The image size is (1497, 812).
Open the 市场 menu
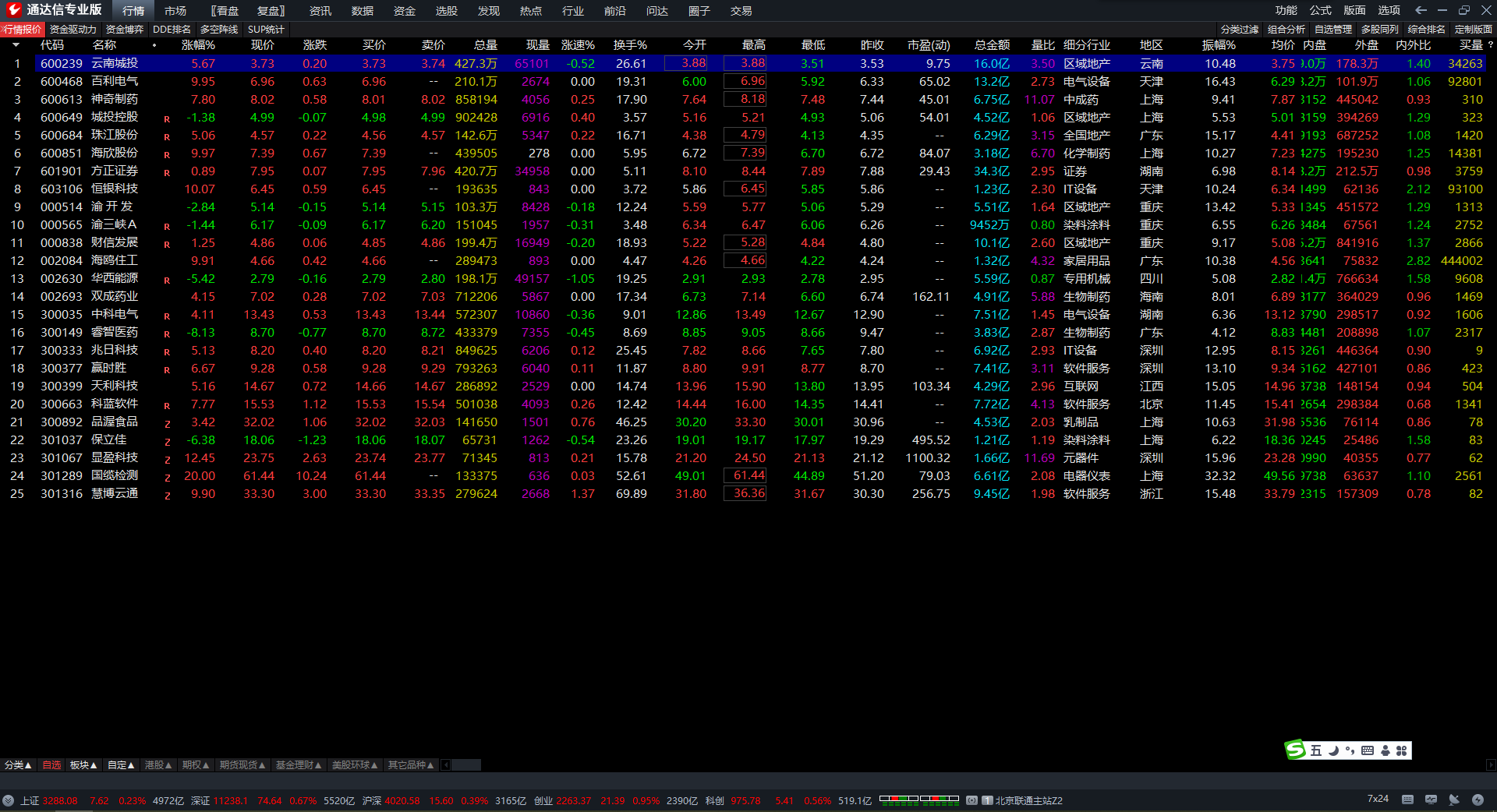(175, 10)
